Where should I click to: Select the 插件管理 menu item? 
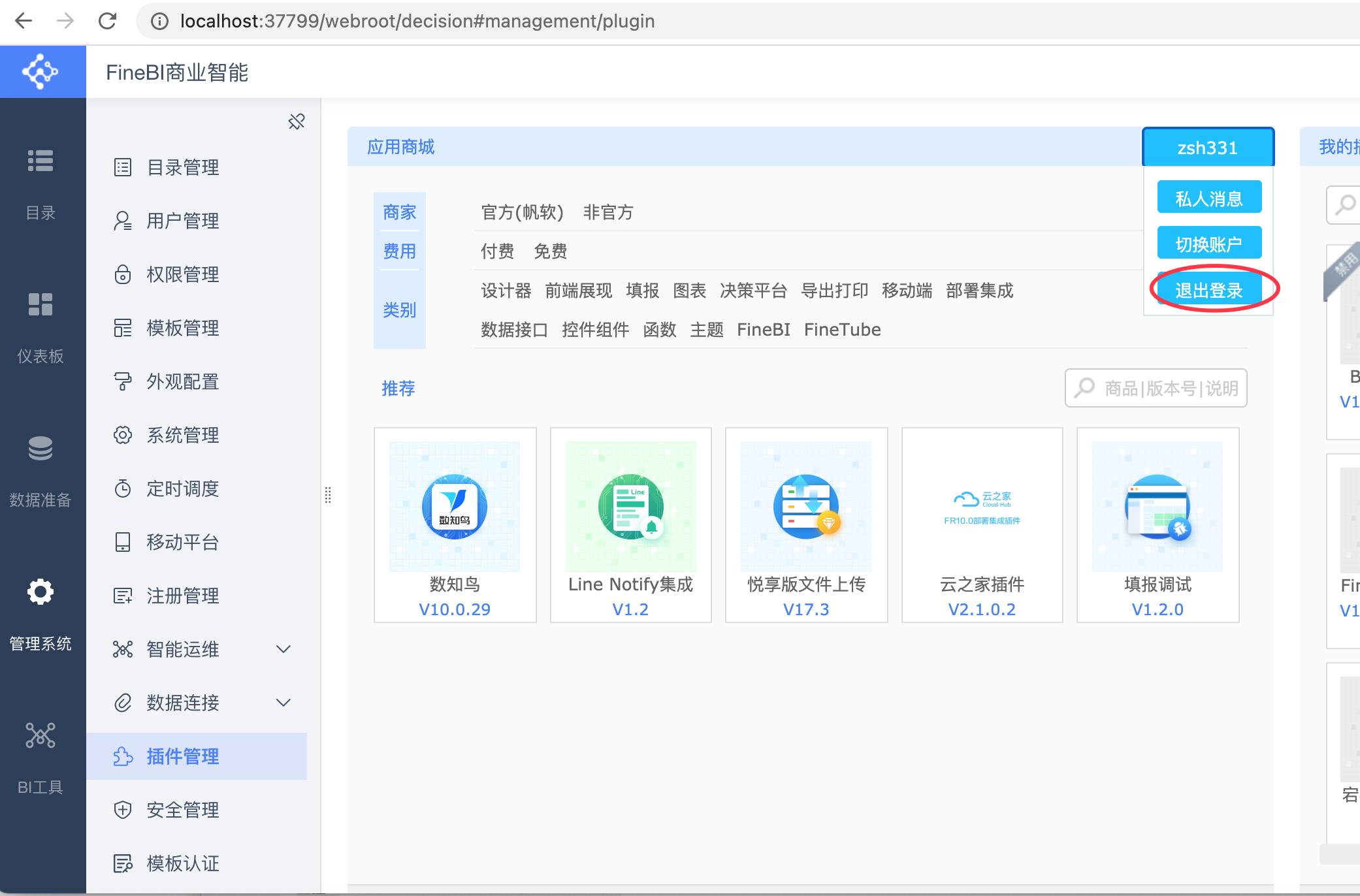(197, 756)
